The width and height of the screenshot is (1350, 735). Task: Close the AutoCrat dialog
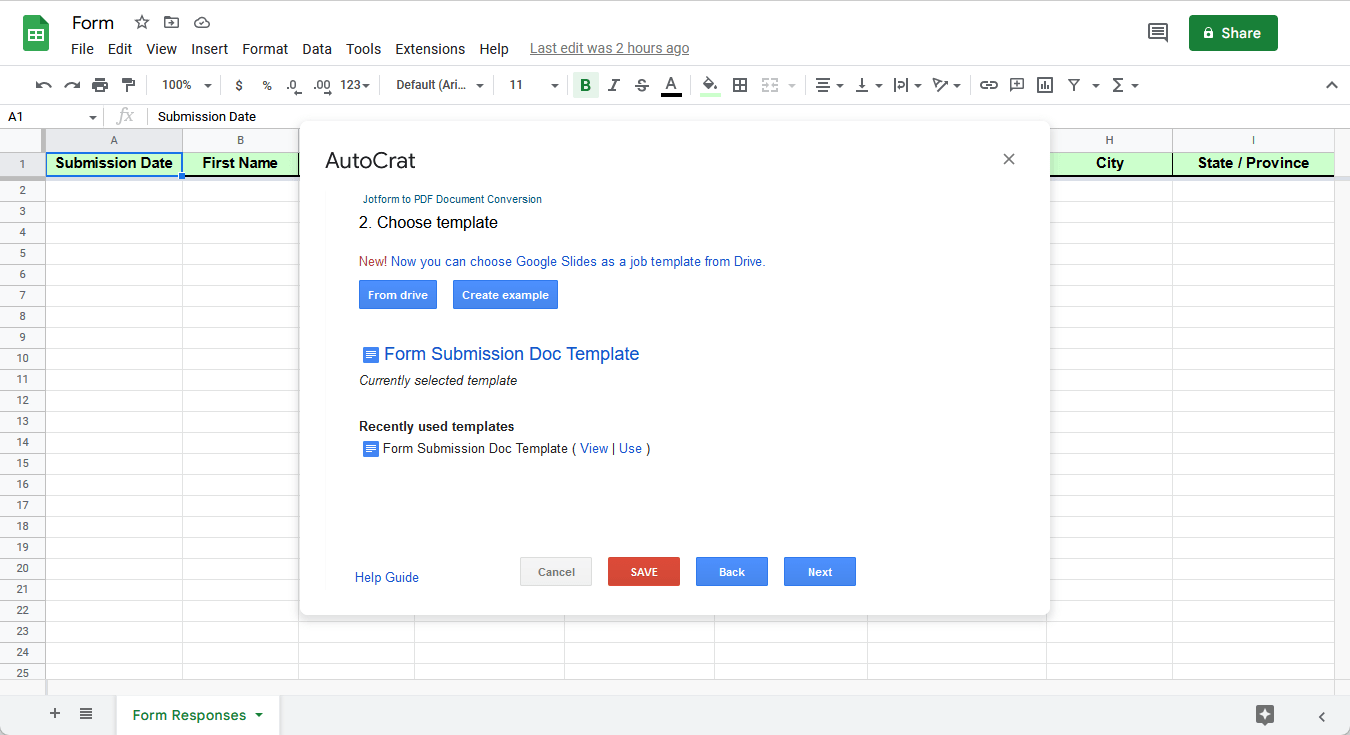pyautogui.click(x=1009, y=159)
